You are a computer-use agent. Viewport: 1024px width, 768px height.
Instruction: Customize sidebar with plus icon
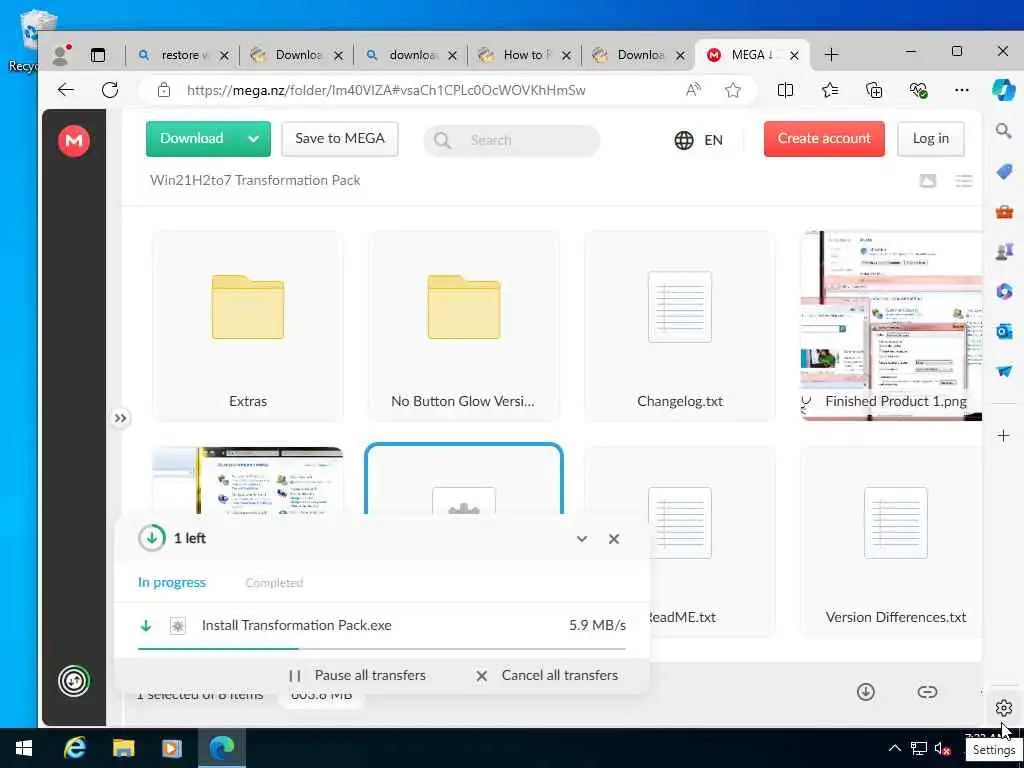pyautogui.click(x=1004, y=436)
